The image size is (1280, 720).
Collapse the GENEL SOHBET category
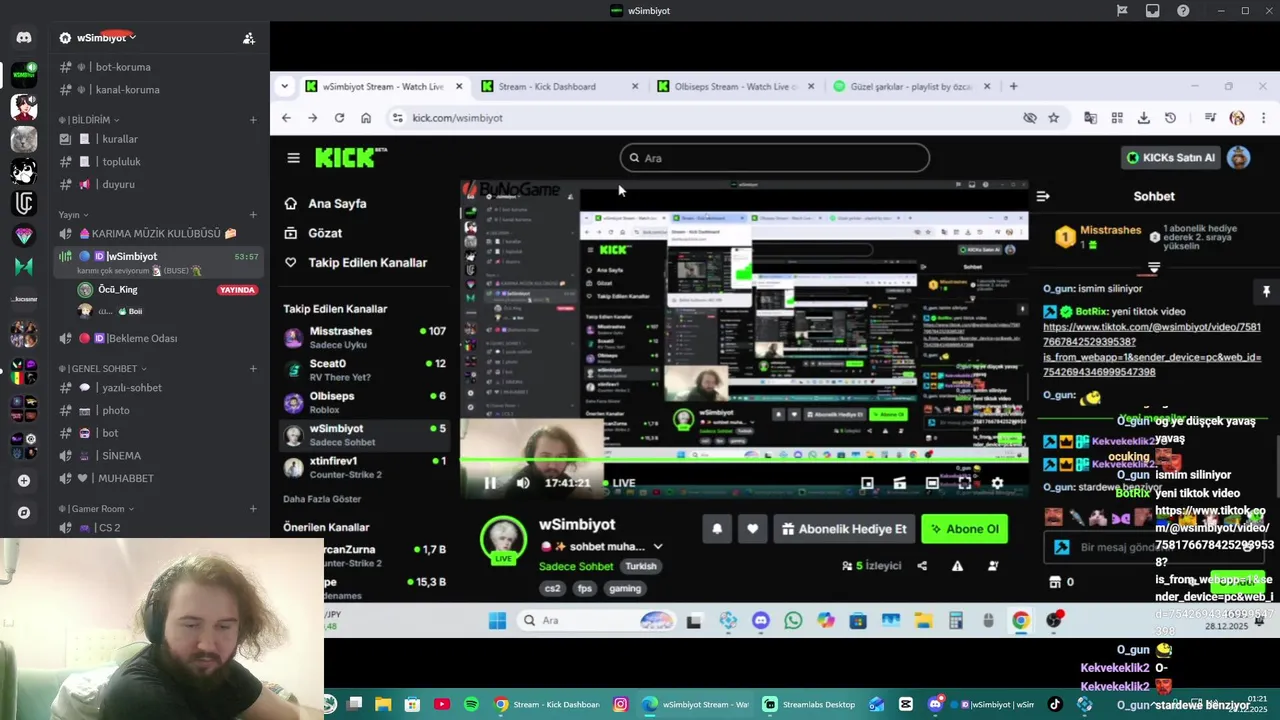(x=103, y=369)
